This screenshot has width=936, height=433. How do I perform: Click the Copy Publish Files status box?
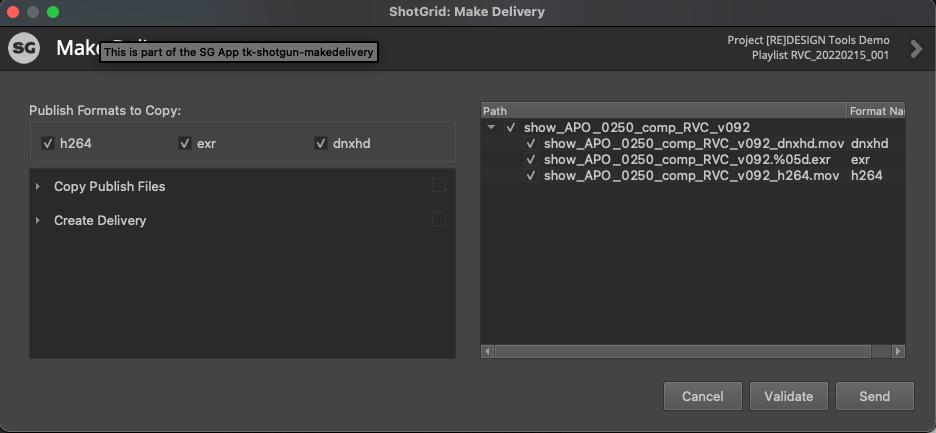(439, 186)
